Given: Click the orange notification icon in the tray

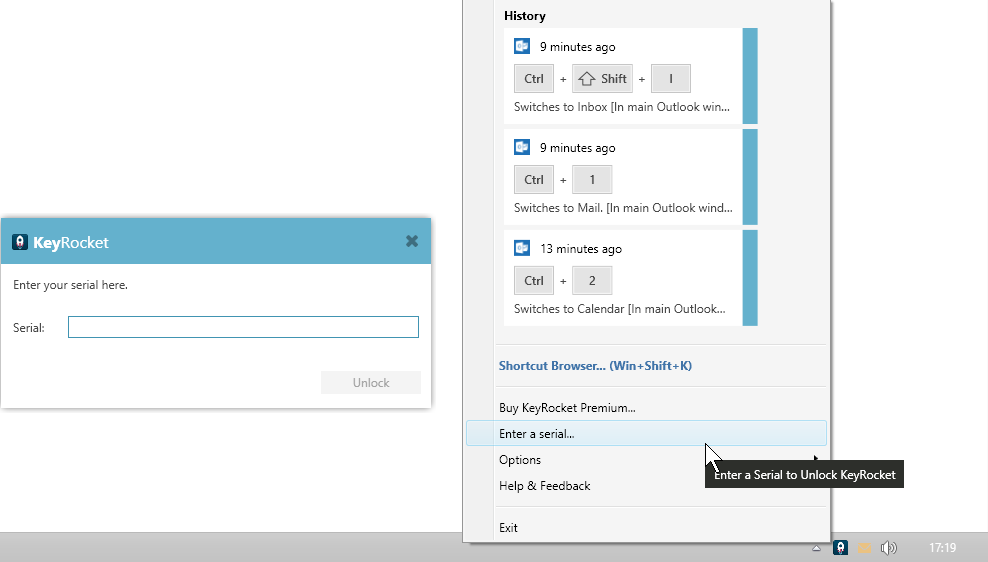Looking at the screenshot, I should coord(864,548).
